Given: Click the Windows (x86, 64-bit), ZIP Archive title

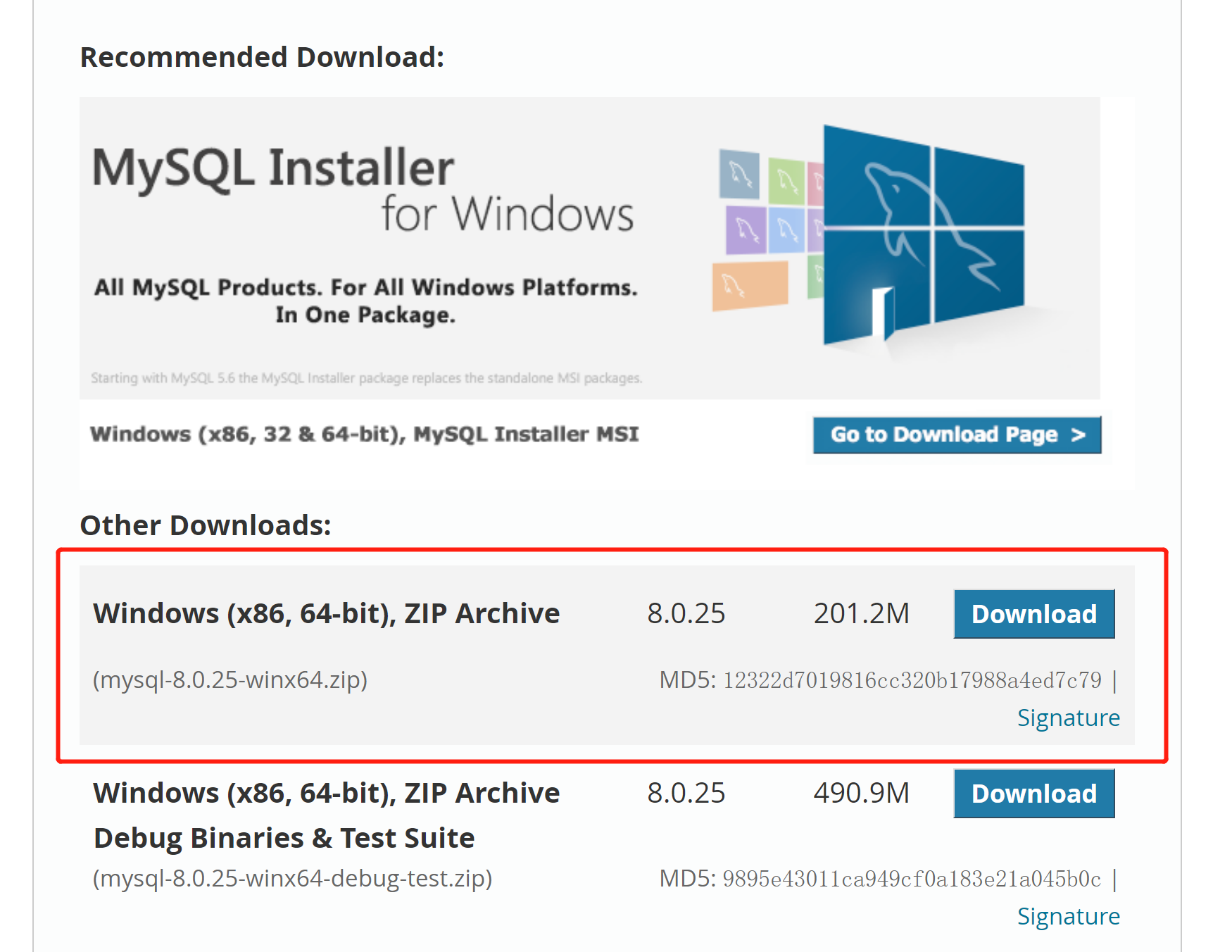Looking at the screenshot, I should pos(327,613).
